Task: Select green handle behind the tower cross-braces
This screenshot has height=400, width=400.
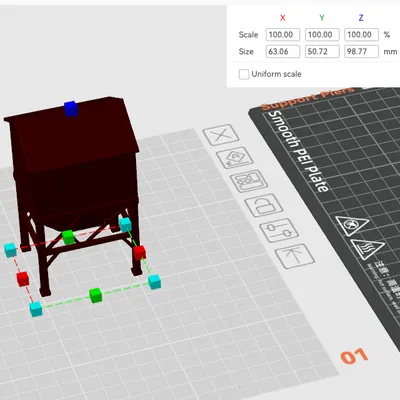Action: (68, 237)
